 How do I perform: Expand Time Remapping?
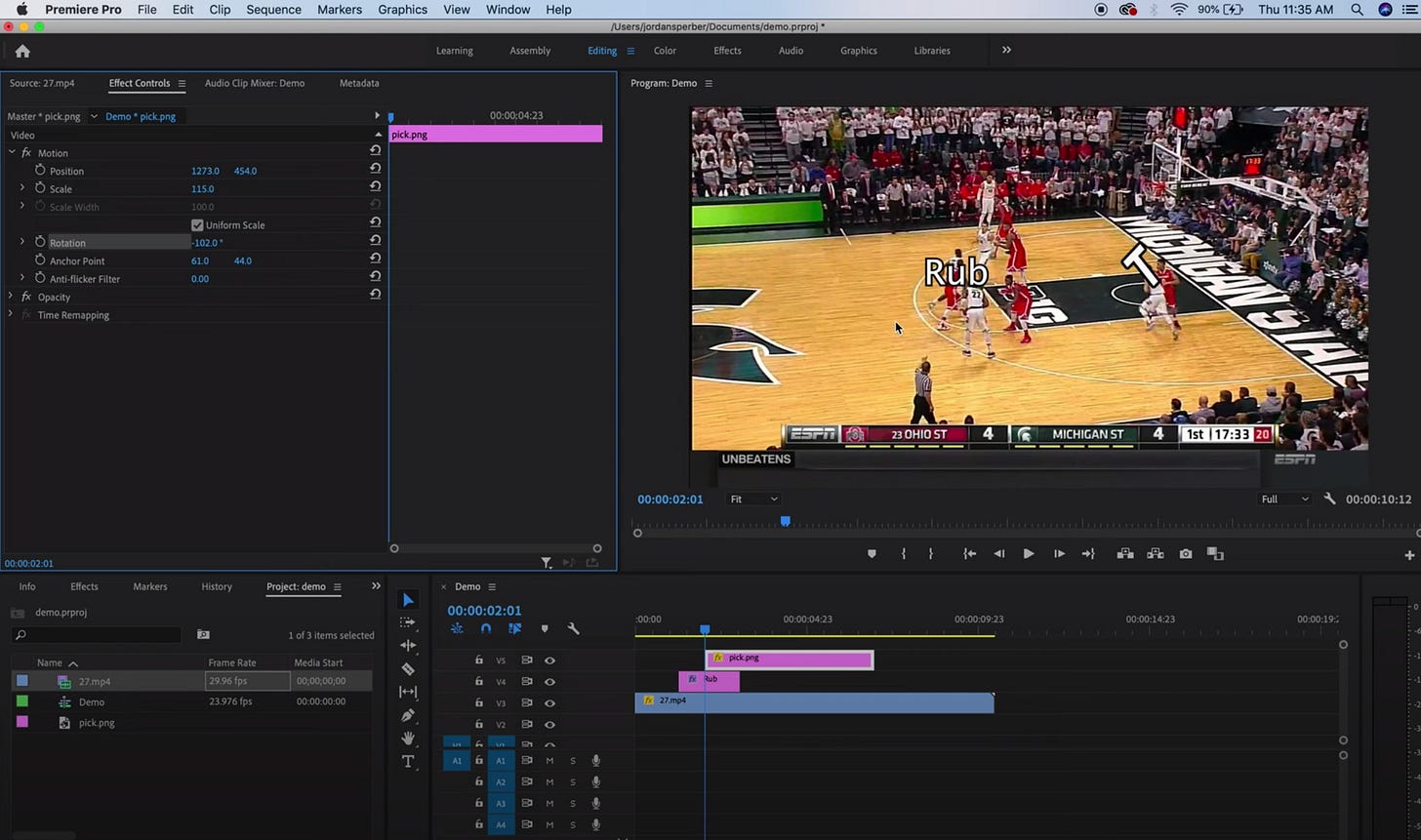point(12,314)
